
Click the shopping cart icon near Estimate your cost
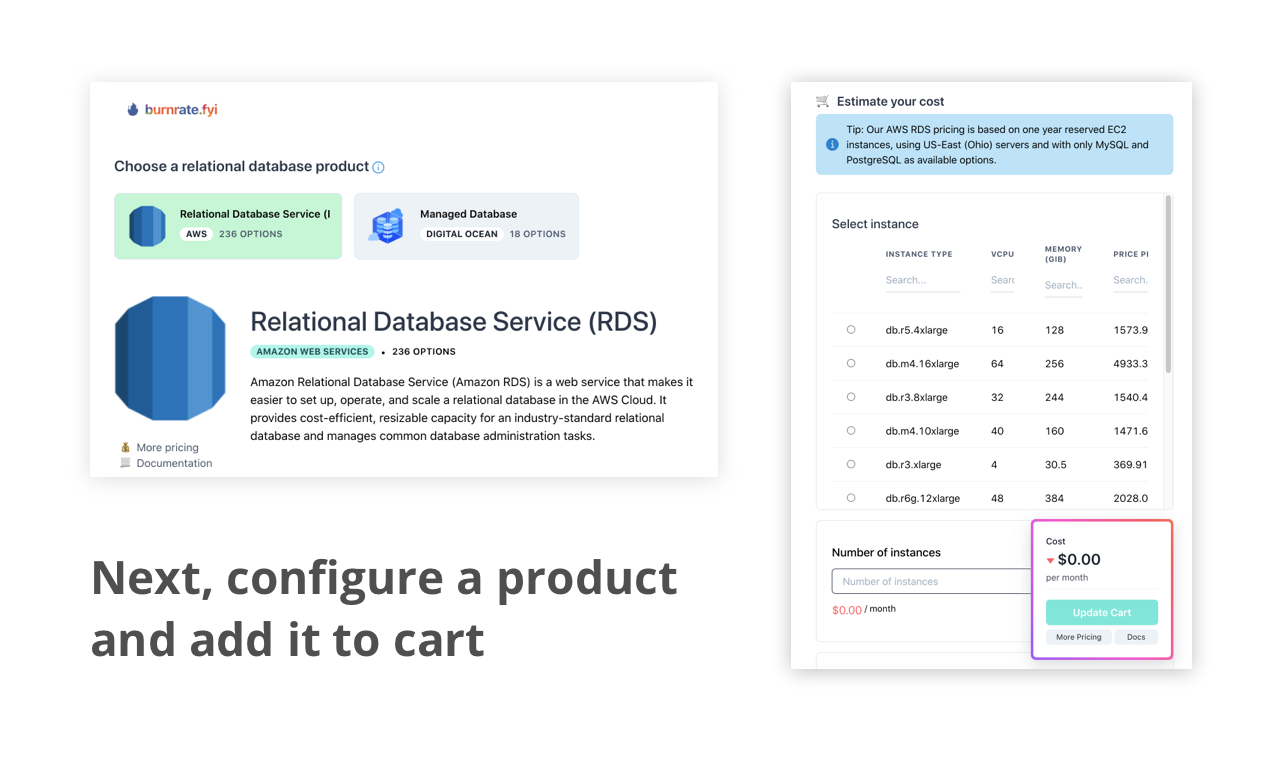822,101
